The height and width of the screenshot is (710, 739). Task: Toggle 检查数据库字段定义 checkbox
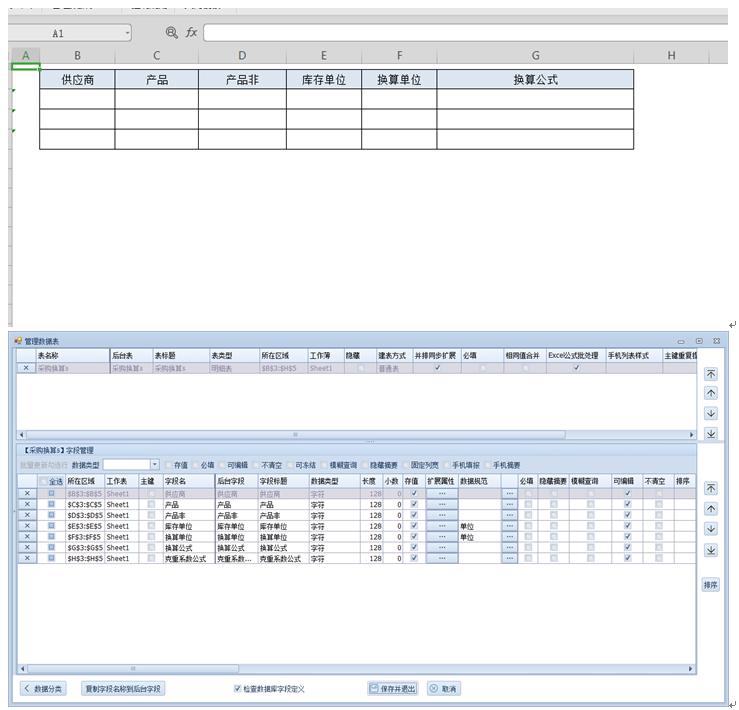pos(237,689)
